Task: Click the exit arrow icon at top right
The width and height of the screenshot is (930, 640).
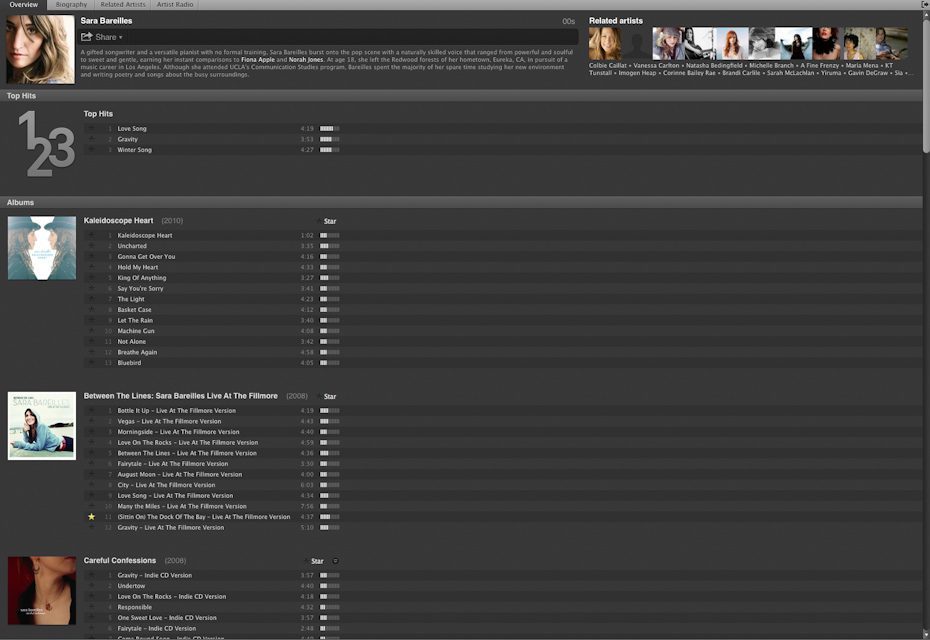Action: tap(925, 4)
